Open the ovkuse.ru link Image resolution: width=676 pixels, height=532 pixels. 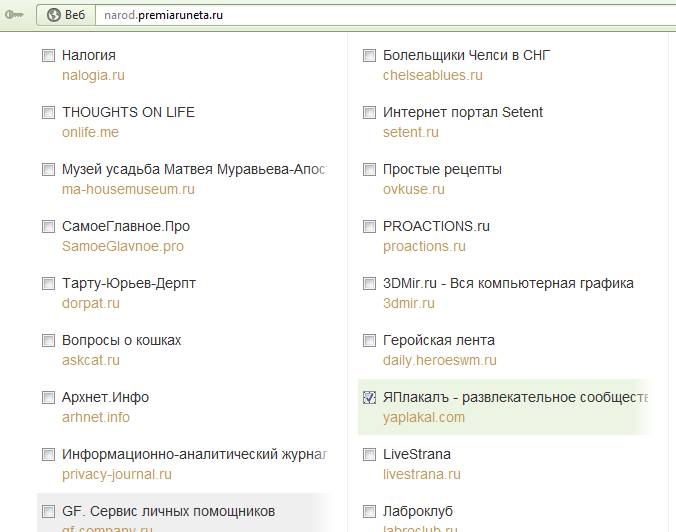pyautogui.click(x=414, y=189)
